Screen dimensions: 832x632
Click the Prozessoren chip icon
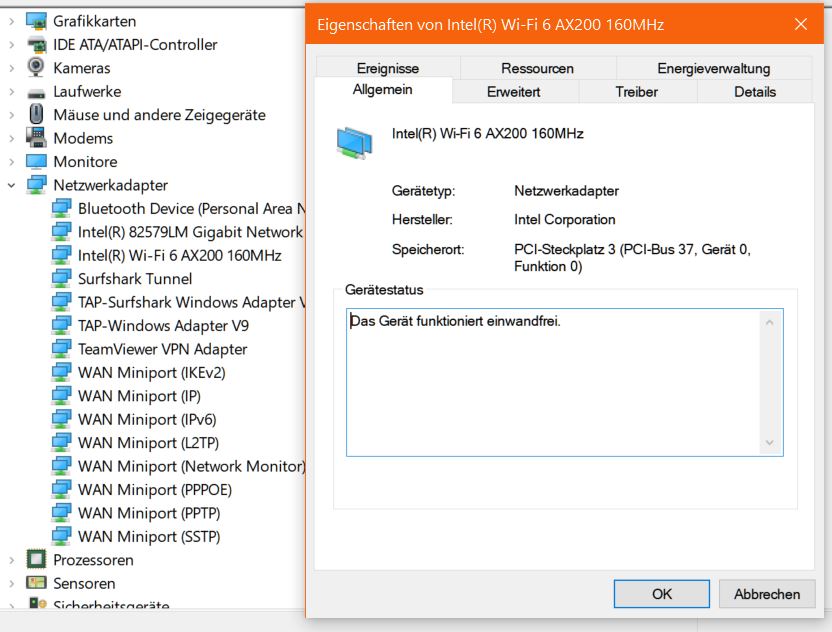pos(36,559)
